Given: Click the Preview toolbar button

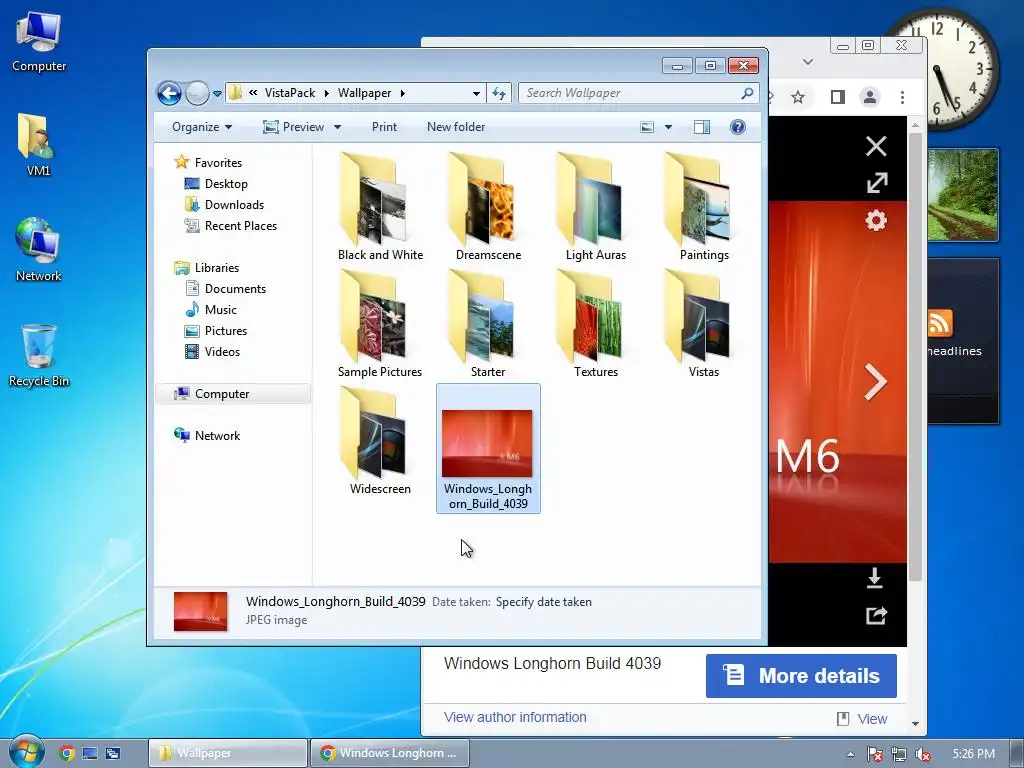Looking at the screenshot, I should [x=293, y=127].
